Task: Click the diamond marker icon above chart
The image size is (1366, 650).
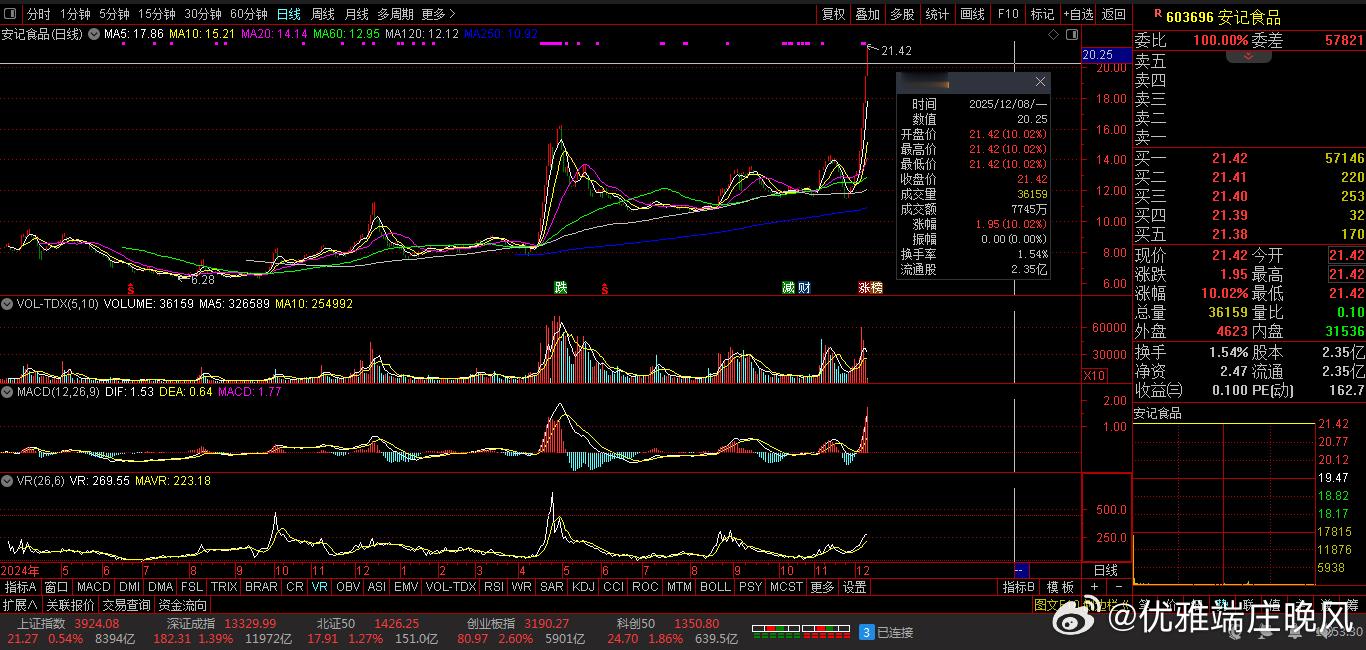Action: 1054,34
